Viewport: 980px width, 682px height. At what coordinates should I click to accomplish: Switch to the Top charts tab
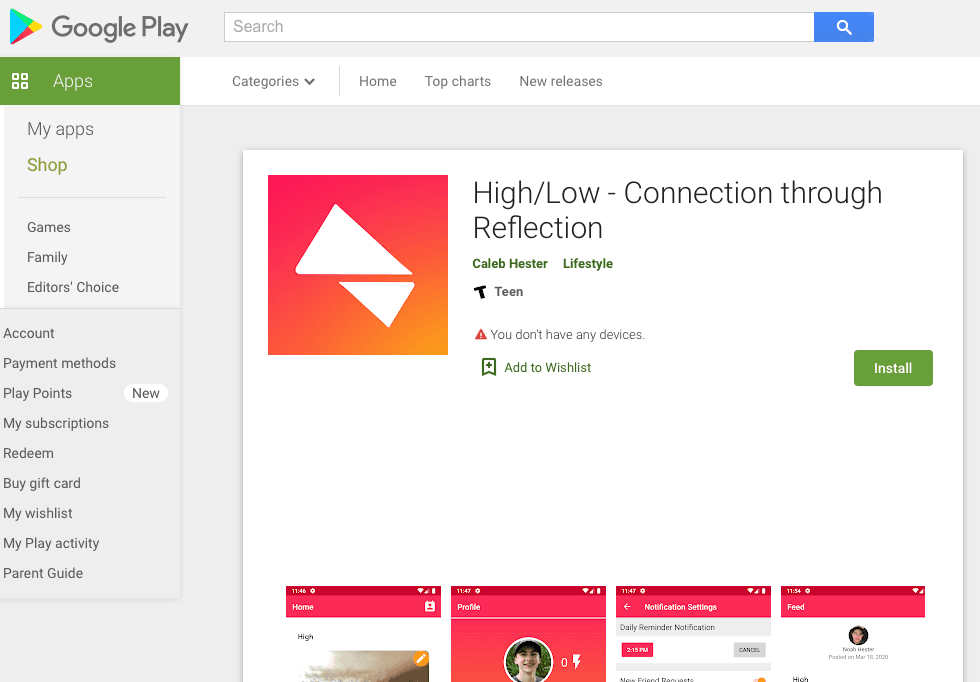[x=457, y=81]
